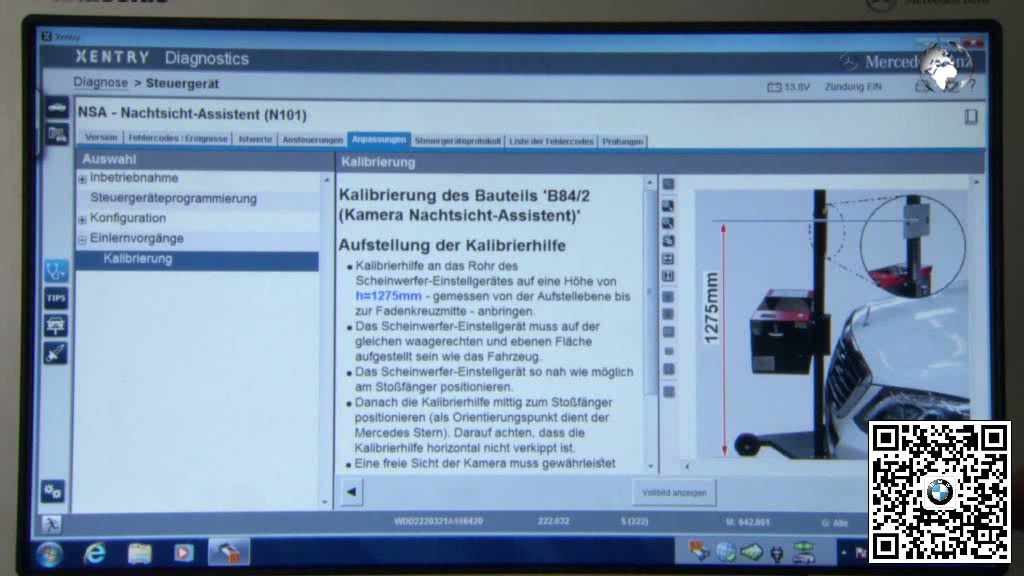Show hidden tray icons arrow
Viewport: 1024px width, 576px height.
pos(844,552)
